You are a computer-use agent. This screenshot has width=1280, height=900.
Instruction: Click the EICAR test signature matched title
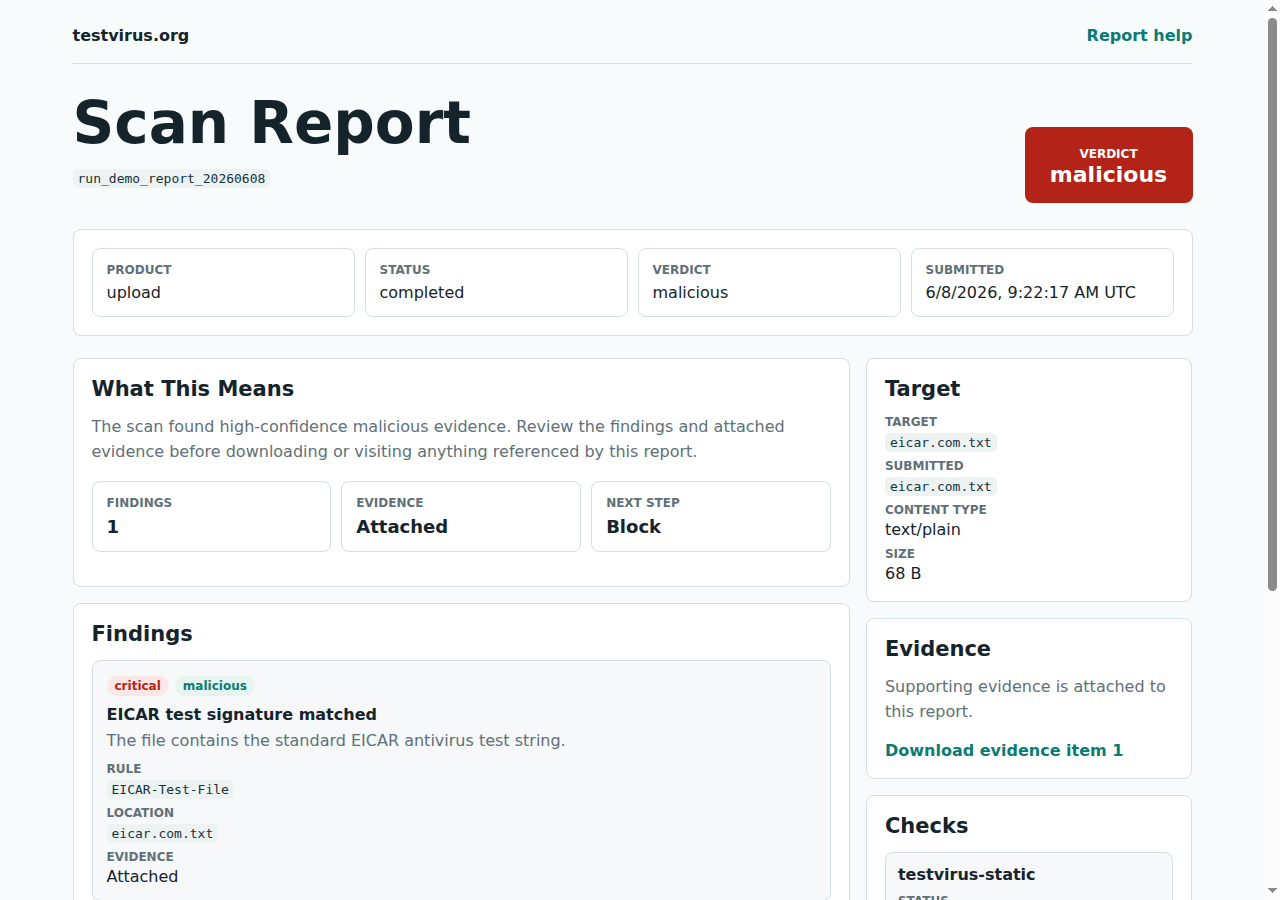pyautogui.click(x=242, y=714)
